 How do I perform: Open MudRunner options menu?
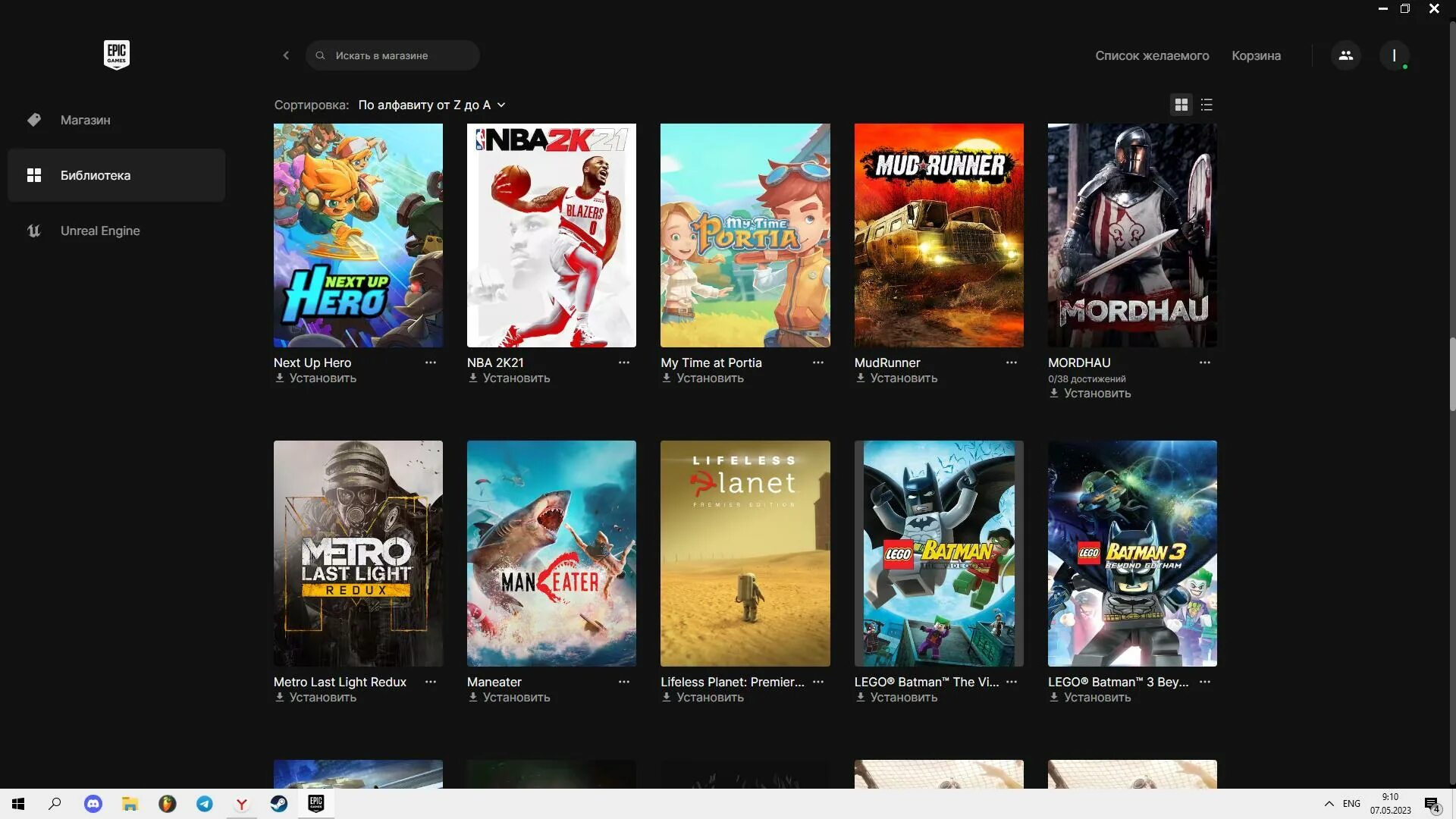click(1012, 362)
